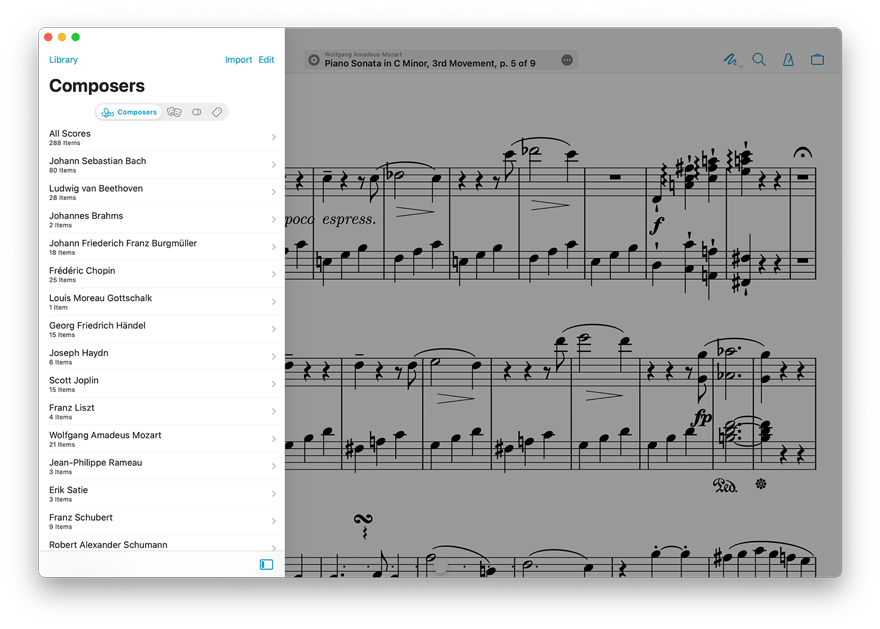Viewport: 880px width, 629px height.
Task: Open Johannes Brahms scores
Action: pos(162,220)
